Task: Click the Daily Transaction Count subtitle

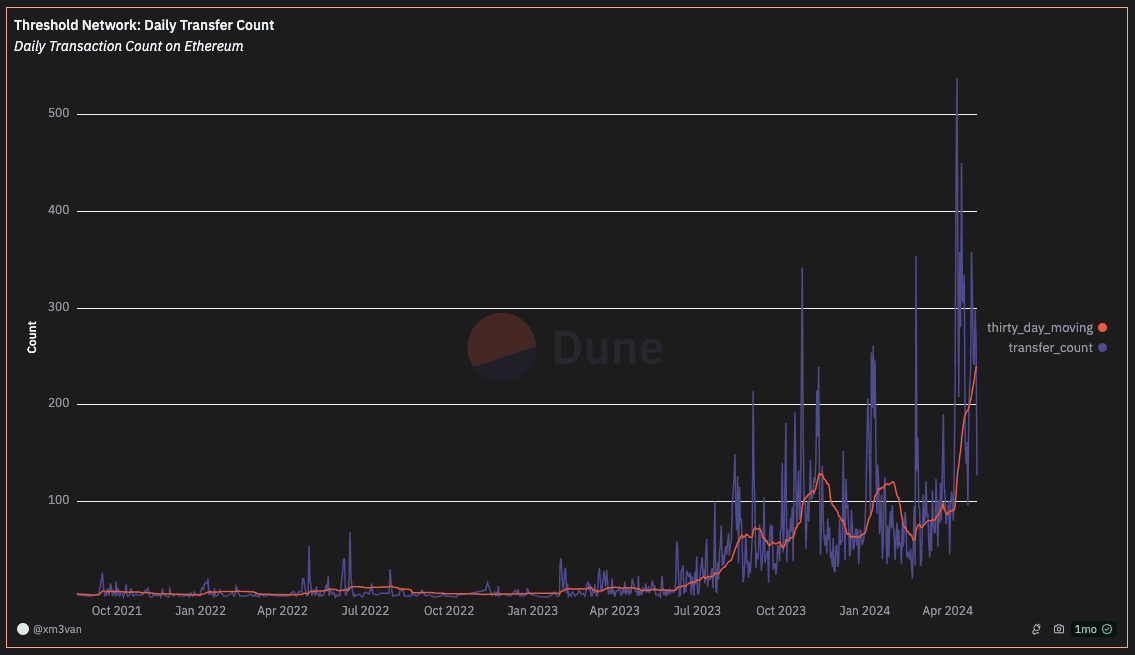Action: click(x=129, y=46)
